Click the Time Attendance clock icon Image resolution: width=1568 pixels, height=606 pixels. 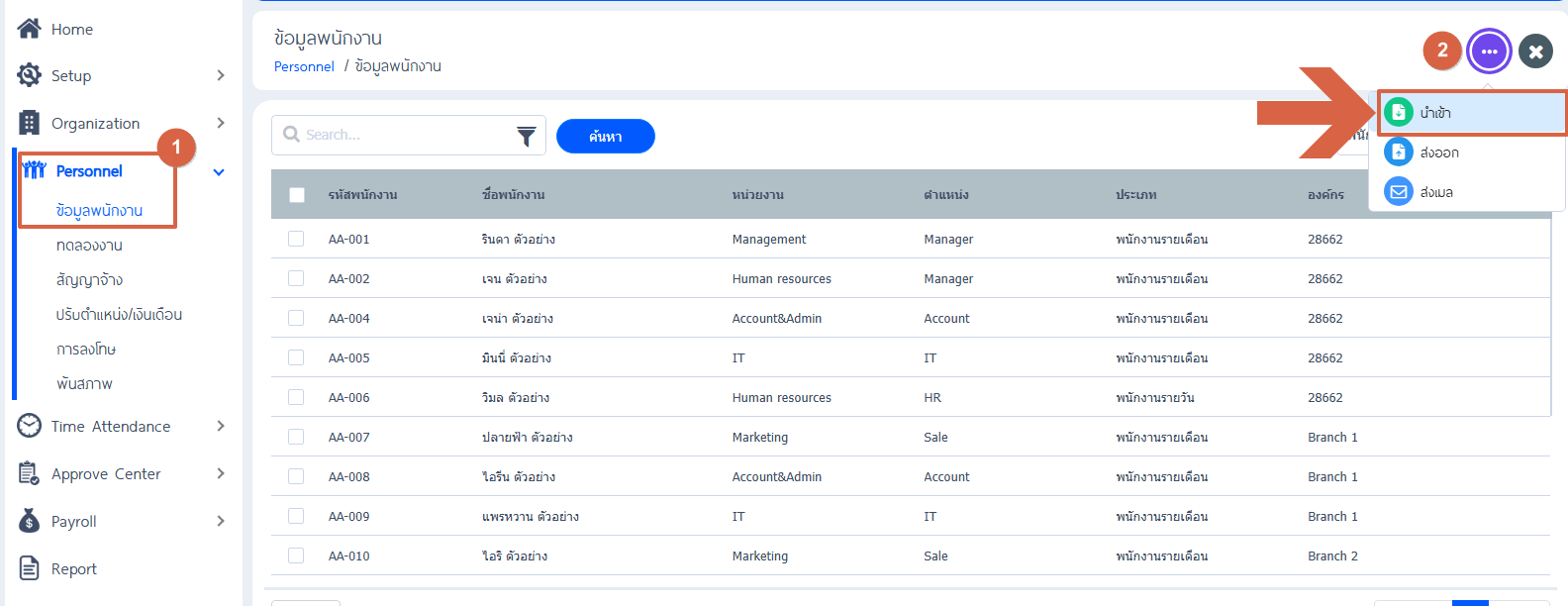point(30,426)
